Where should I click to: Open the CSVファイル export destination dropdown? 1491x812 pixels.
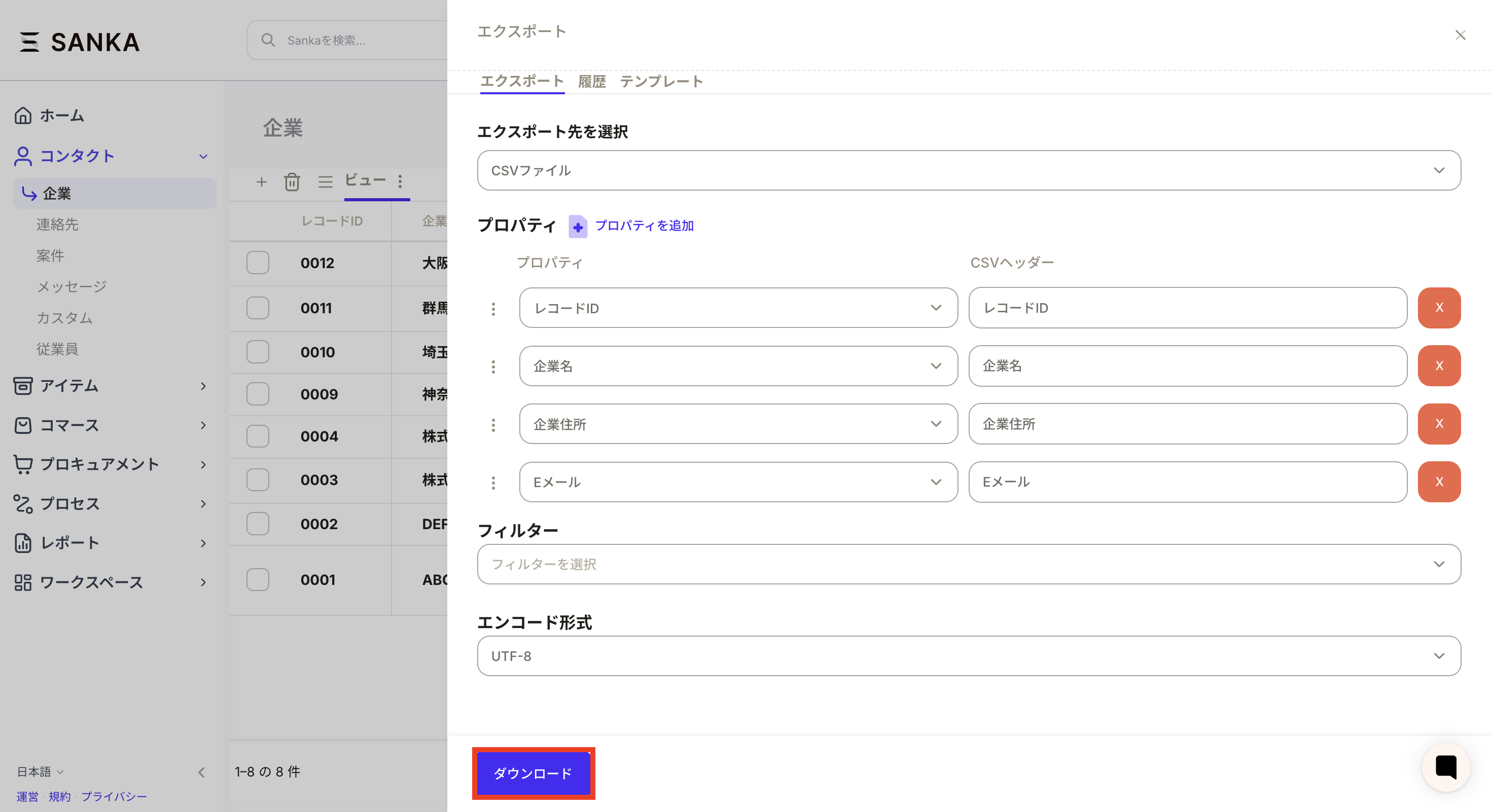(968, 171)
